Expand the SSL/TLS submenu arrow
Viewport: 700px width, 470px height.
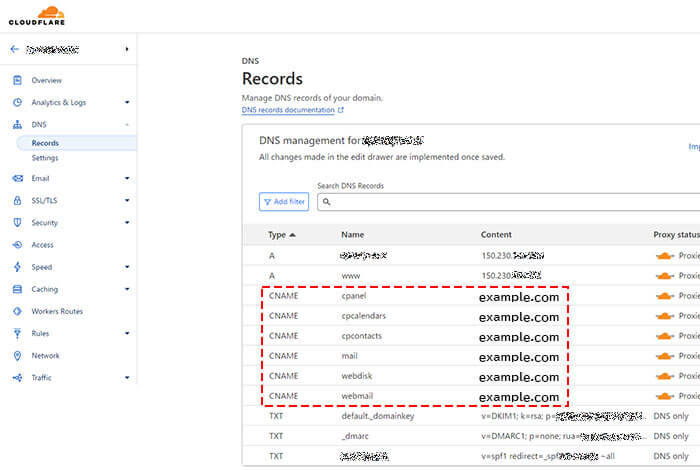point(127,200)
